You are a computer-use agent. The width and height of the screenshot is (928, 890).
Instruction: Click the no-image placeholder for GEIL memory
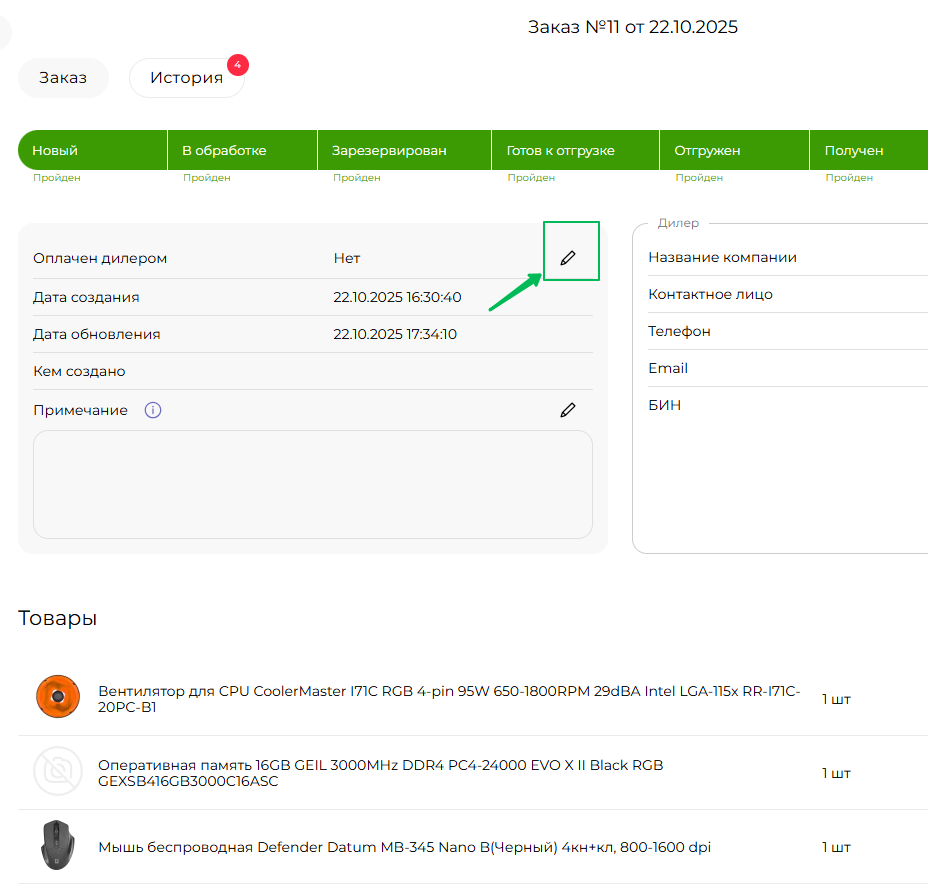57,773
